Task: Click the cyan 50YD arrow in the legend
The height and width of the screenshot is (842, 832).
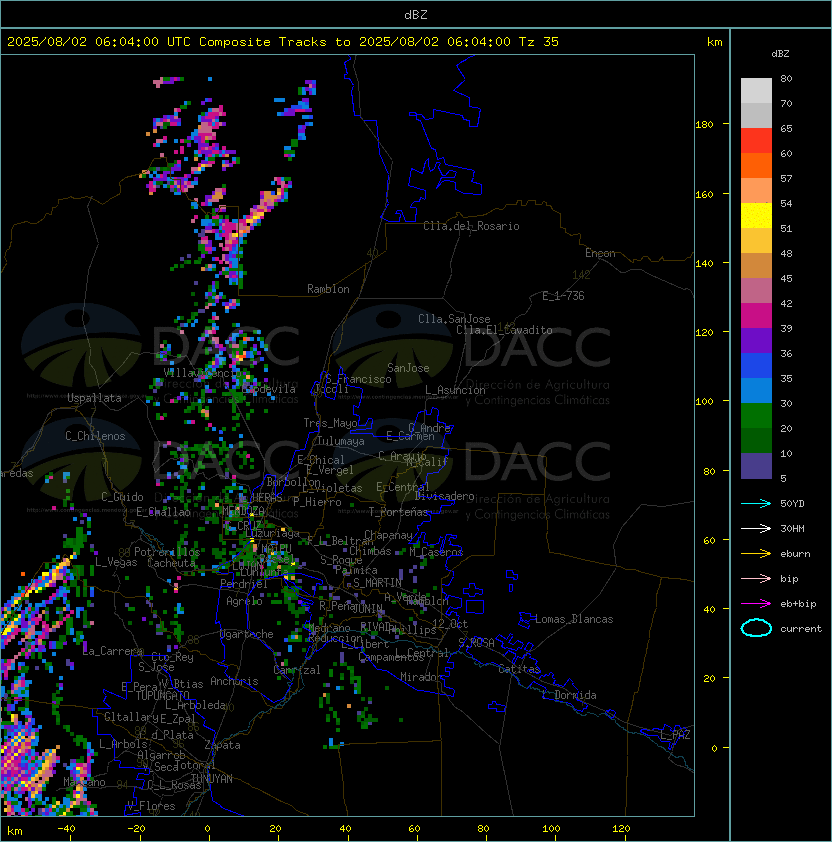Action: coord(756,503)
